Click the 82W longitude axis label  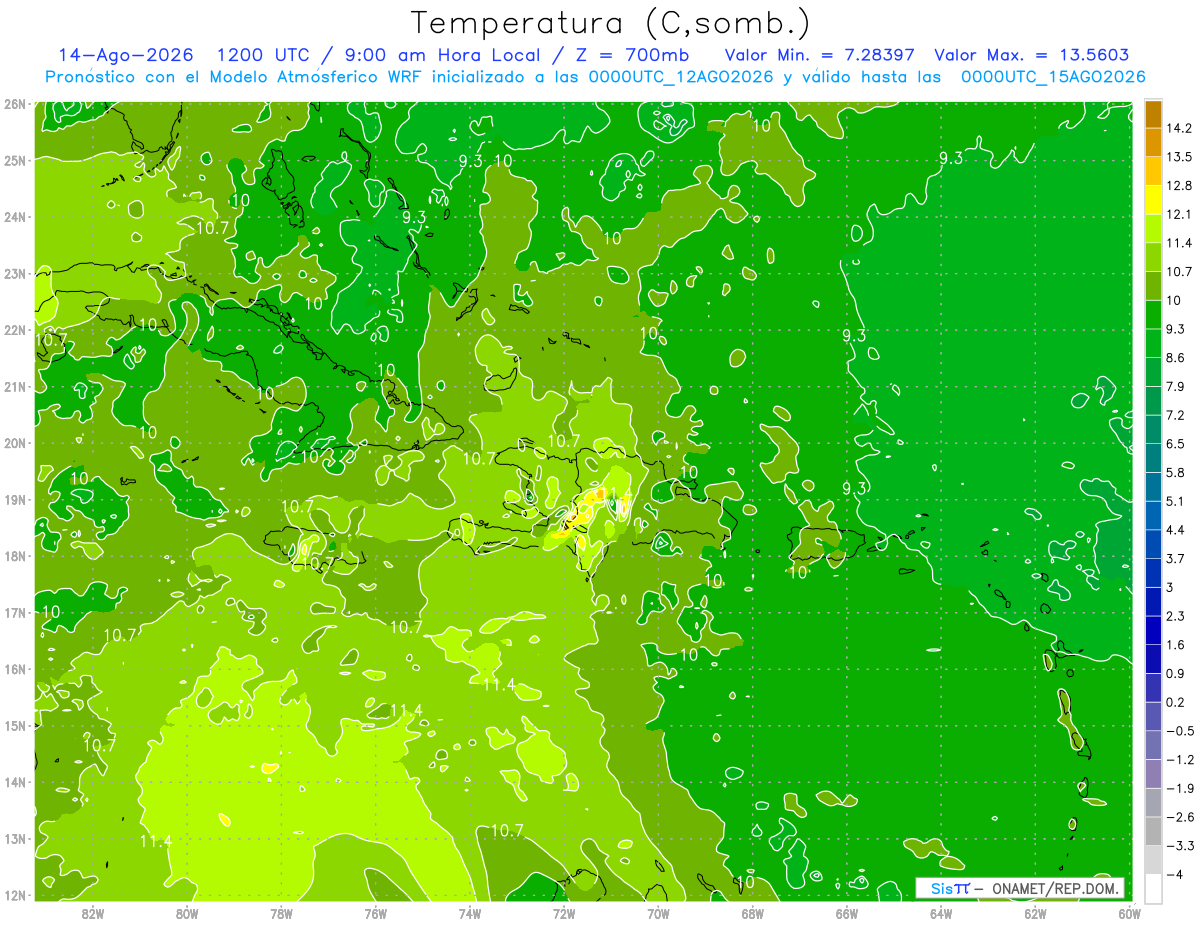(x=93, y=913)
